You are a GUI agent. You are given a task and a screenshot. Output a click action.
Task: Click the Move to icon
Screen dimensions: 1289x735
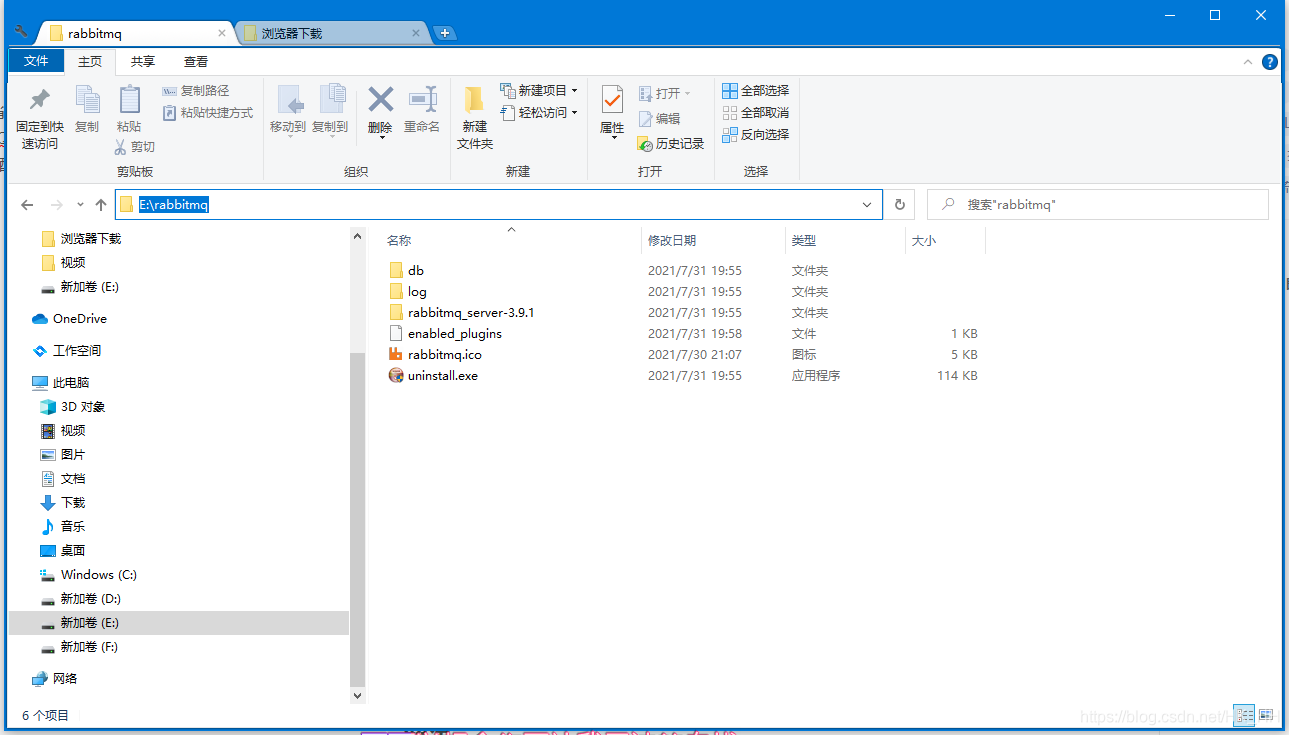(289, 100)
